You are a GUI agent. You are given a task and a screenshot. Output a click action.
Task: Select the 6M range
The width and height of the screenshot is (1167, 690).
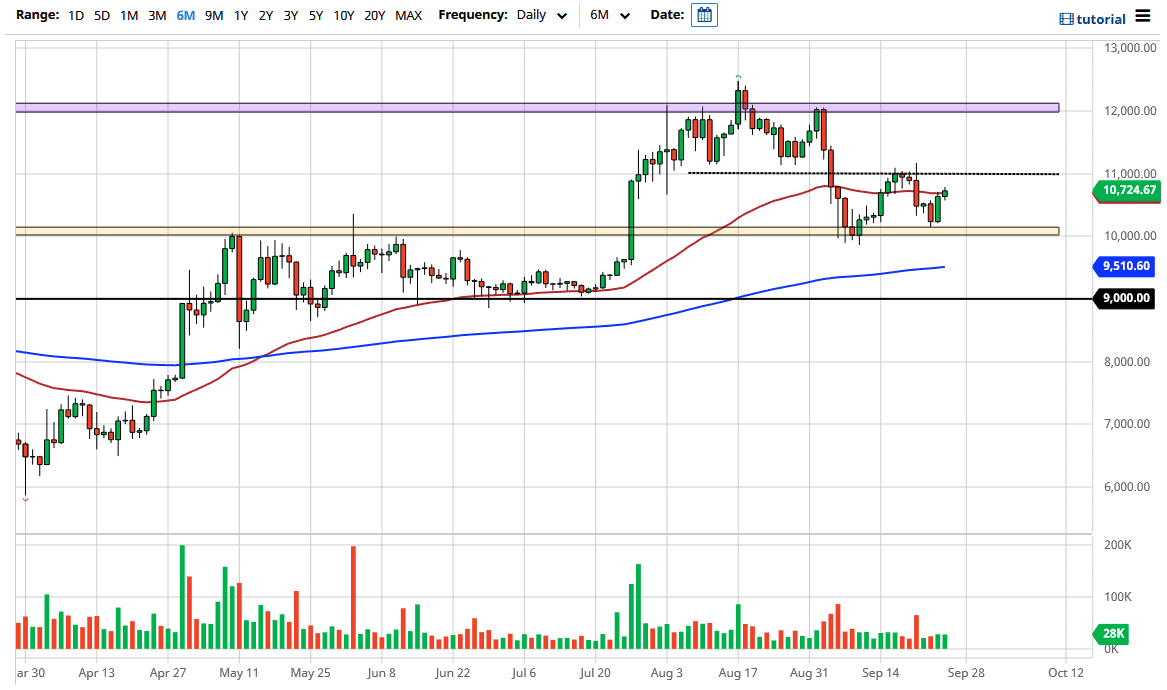pos(185,15)
